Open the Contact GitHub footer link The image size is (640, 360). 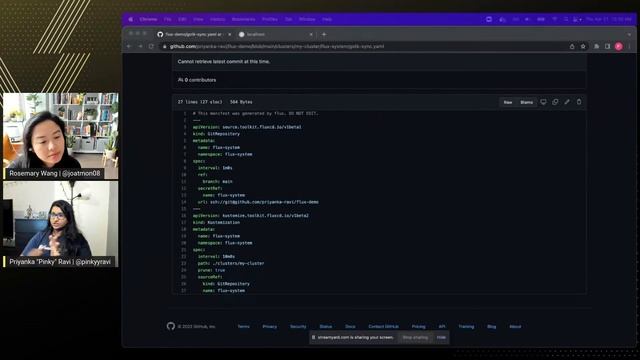click(384, 327)
